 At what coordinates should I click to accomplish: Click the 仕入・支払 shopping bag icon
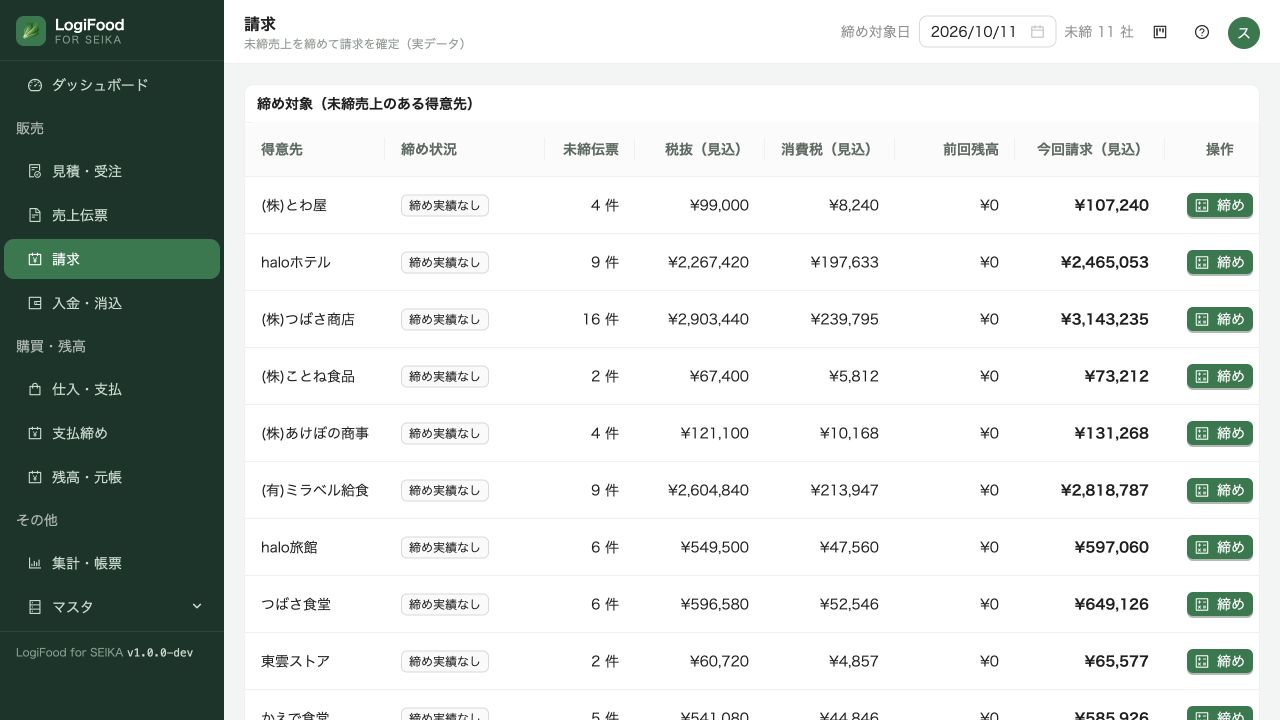point(35,389)
